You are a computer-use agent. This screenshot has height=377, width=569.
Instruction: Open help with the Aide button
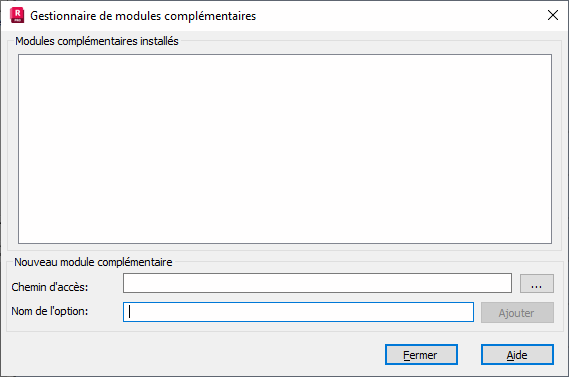(x=517, y=355)
